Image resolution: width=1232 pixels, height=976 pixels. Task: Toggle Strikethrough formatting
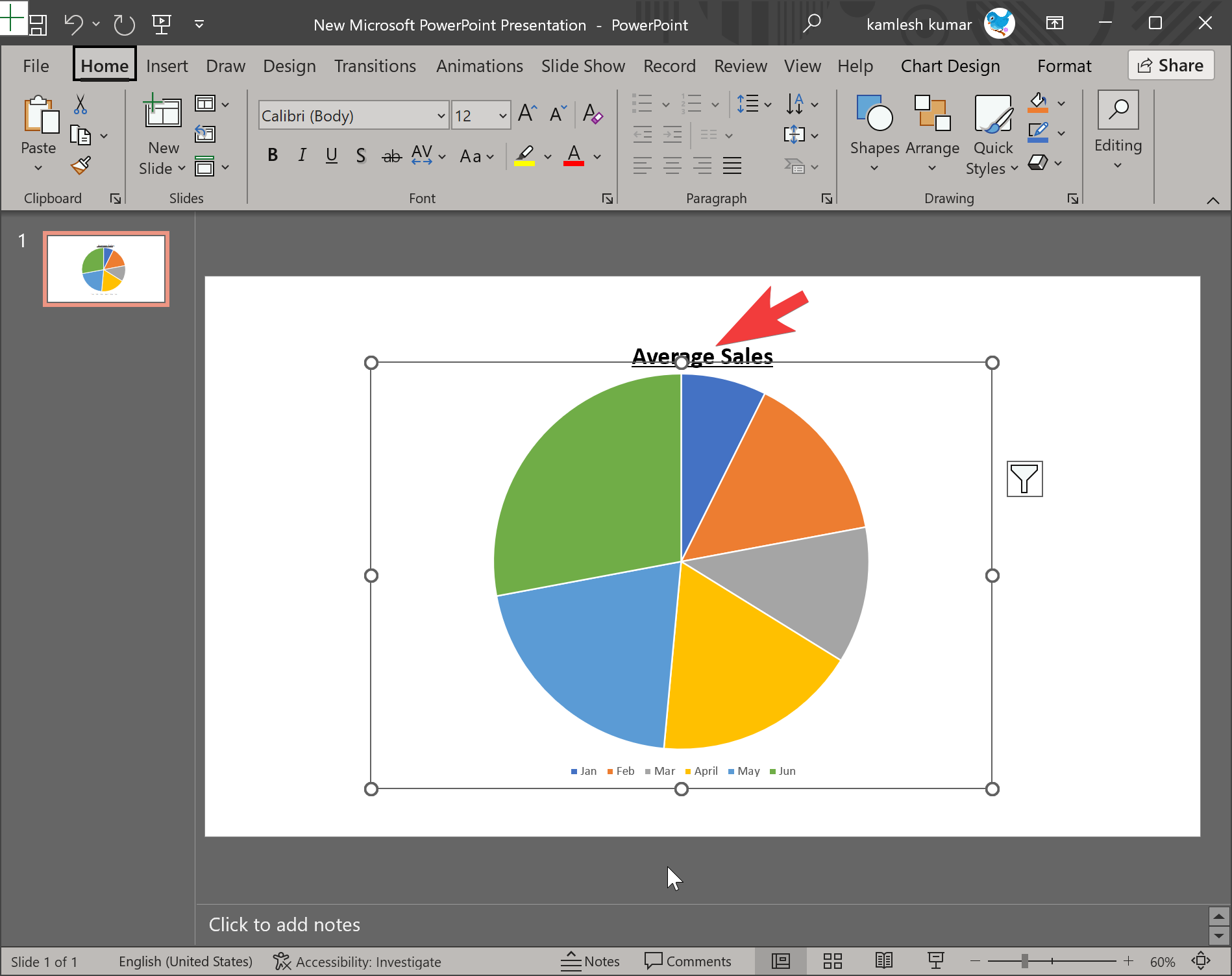pyautogui.click(x=391, y=156)
